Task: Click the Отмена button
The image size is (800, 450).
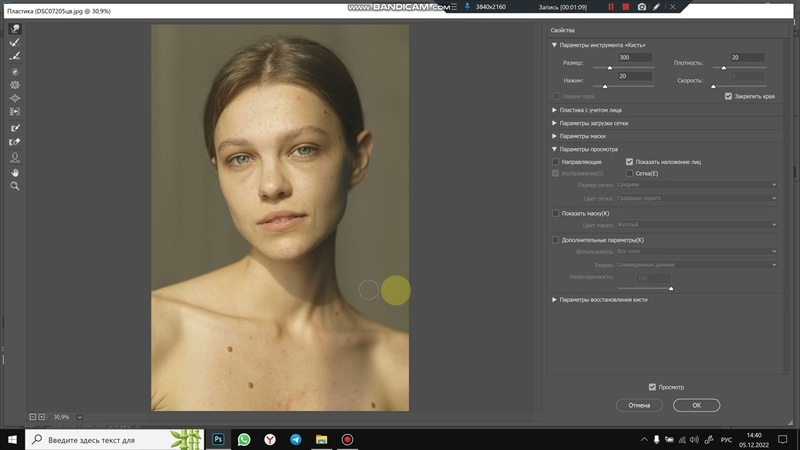Action: 639,405
